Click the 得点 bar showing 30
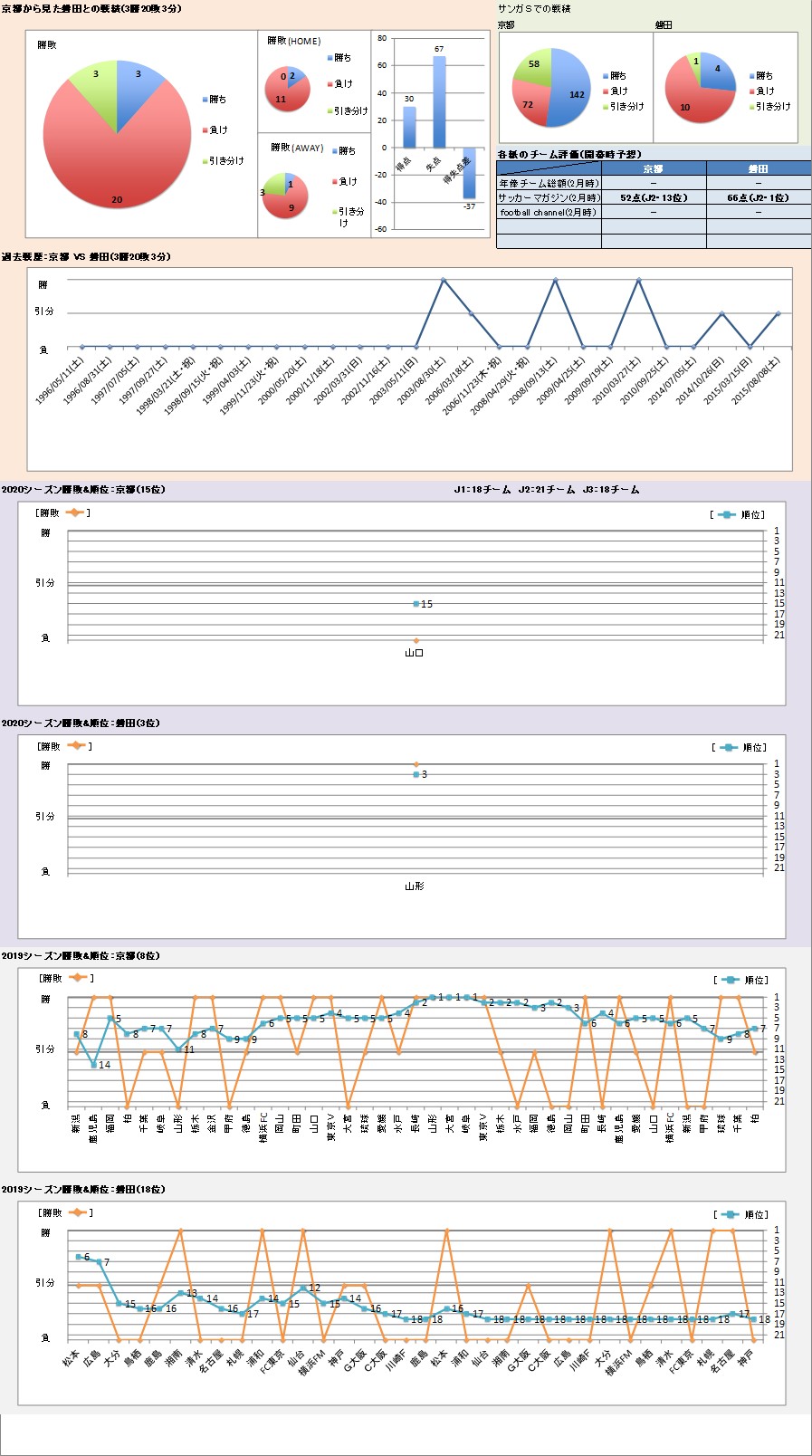The height and width of the screenshot is (1456, 812). coord(409,127)
